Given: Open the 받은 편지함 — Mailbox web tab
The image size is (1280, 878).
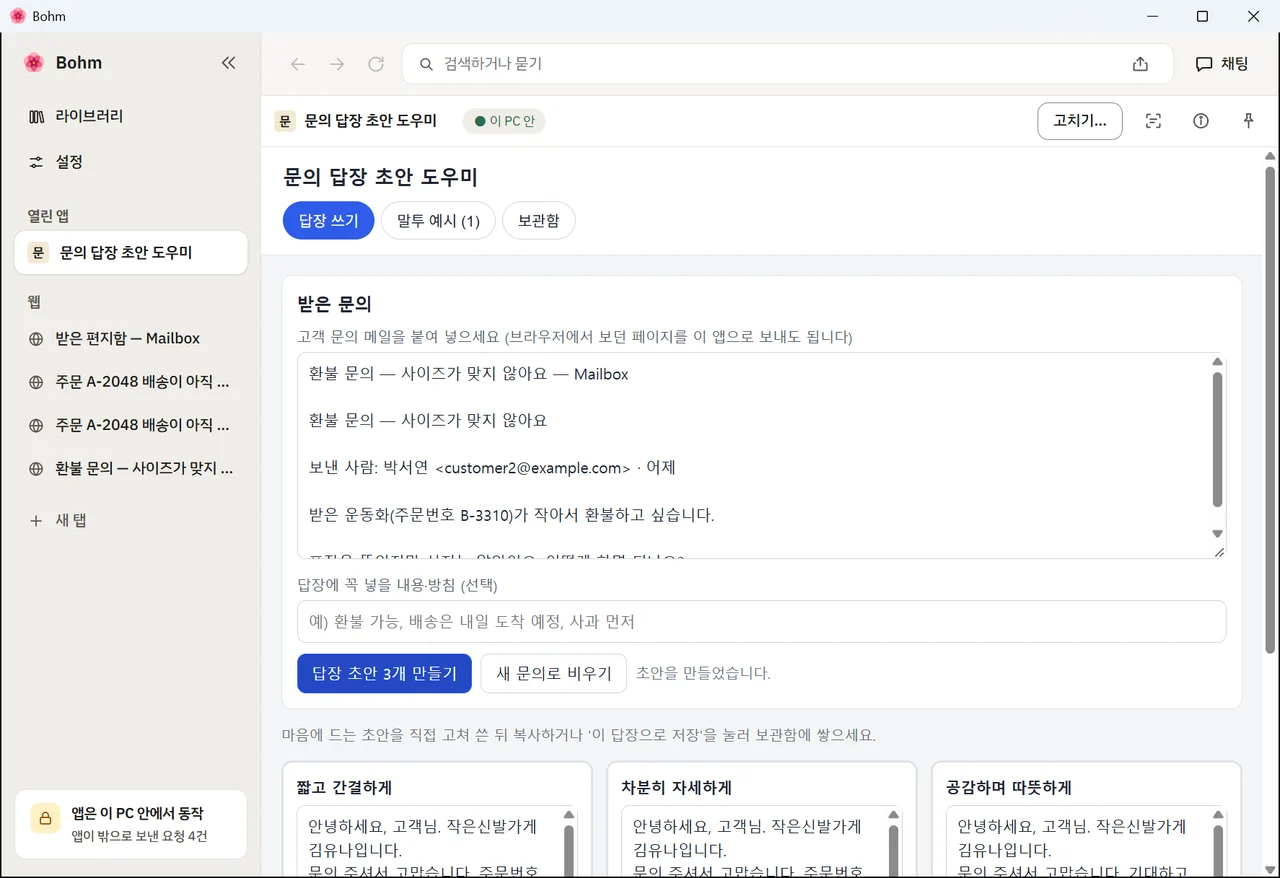Looking at the screenshot, I should coord(131,339).
